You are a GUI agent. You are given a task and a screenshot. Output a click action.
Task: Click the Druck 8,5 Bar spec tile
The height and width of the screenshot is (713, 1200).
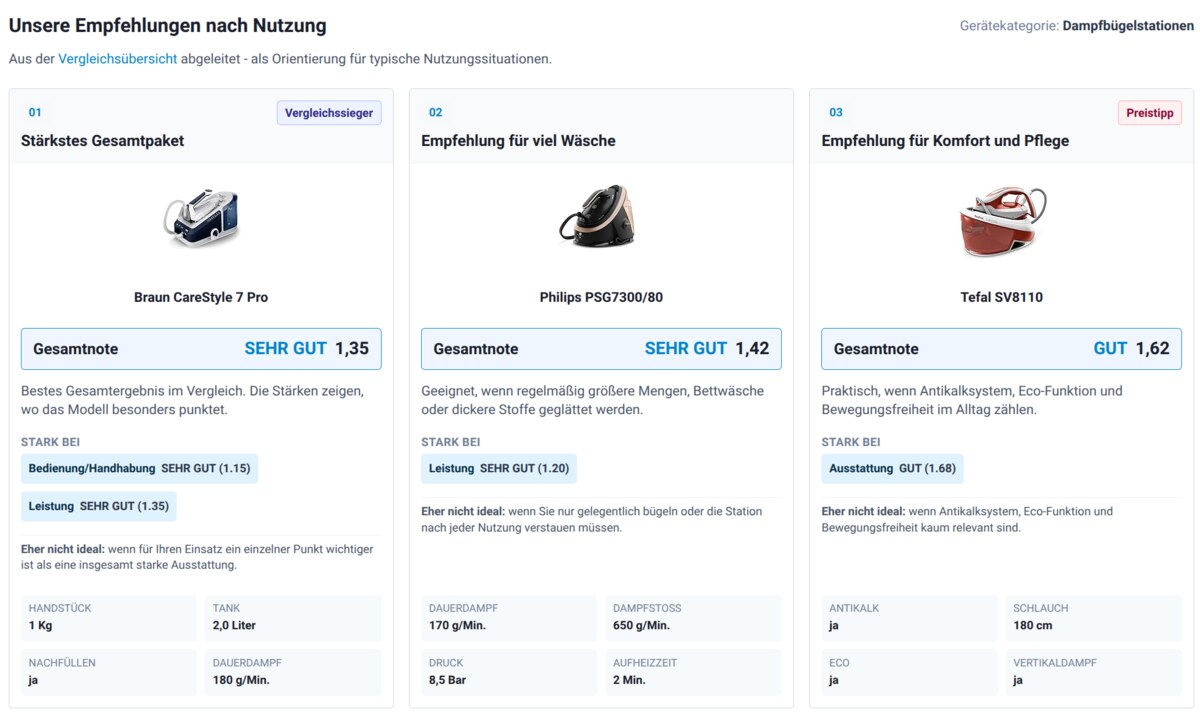coord(509,672)
